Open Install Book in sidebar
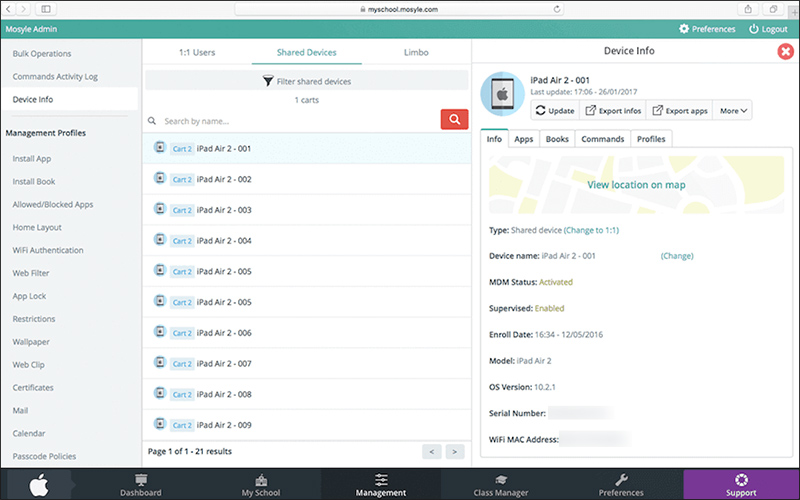 (34, 182)
